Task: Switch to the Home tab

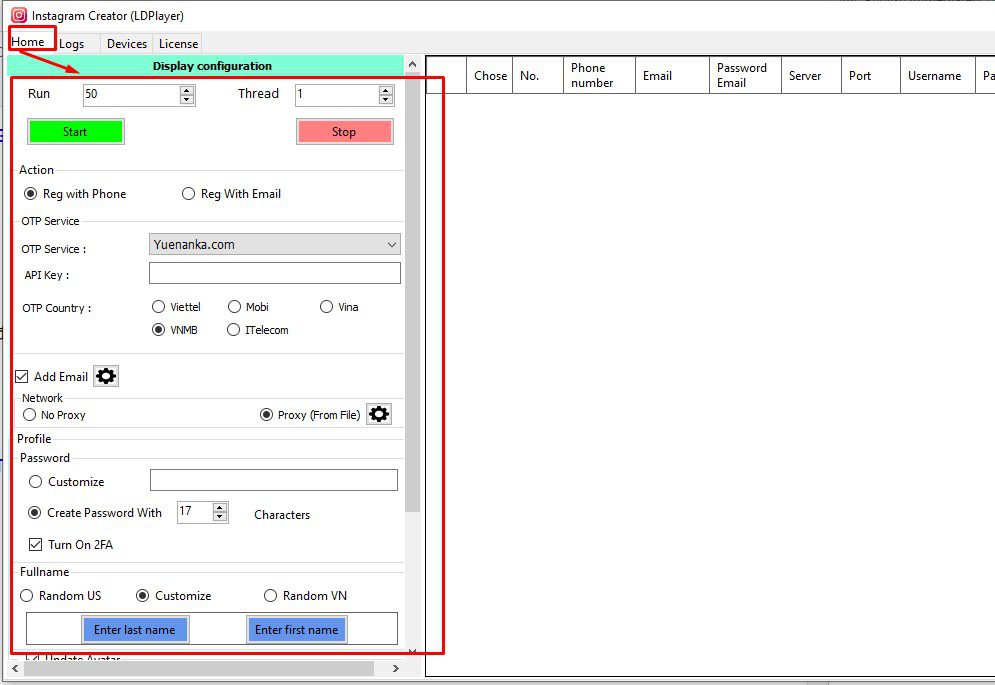Action: point(28,42)
